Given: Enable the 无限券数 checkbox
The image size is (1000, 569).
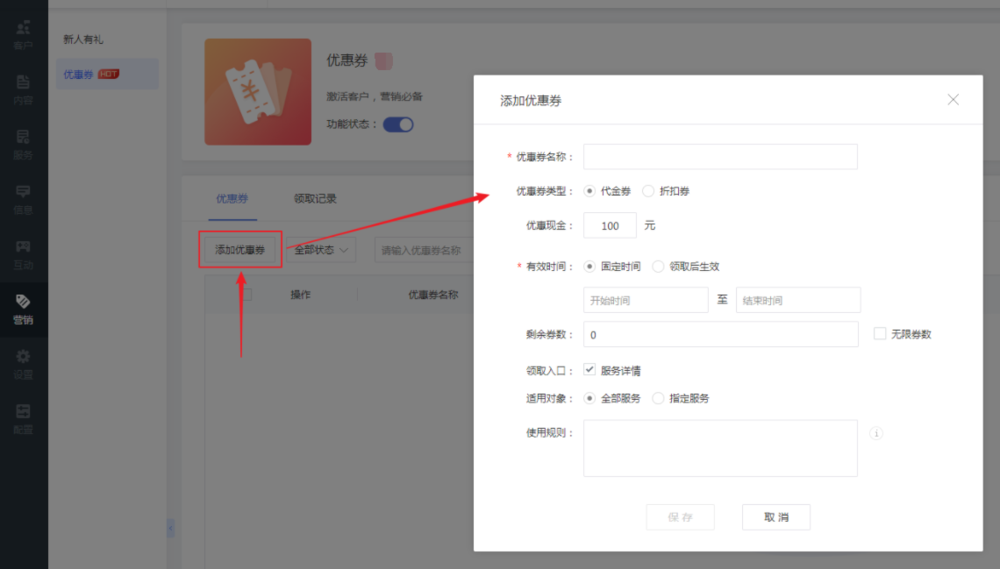Looking at the screenshot, I should (880, 334).
